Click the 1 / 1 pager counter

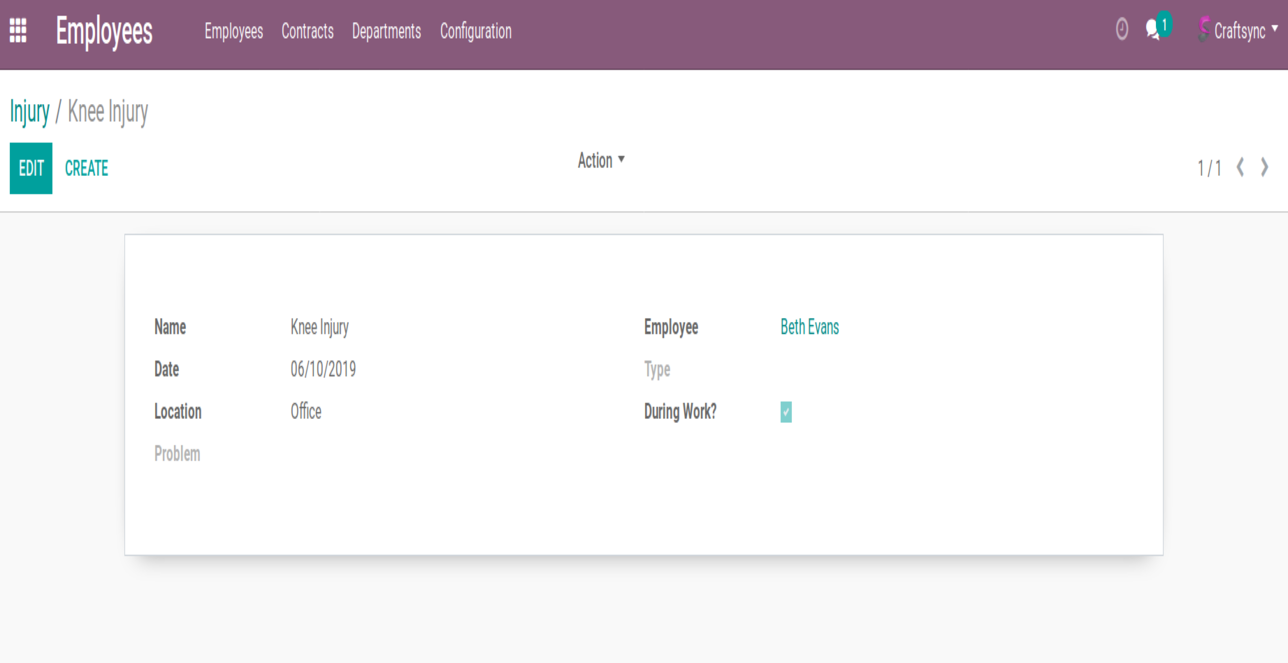click(1209, 168)
